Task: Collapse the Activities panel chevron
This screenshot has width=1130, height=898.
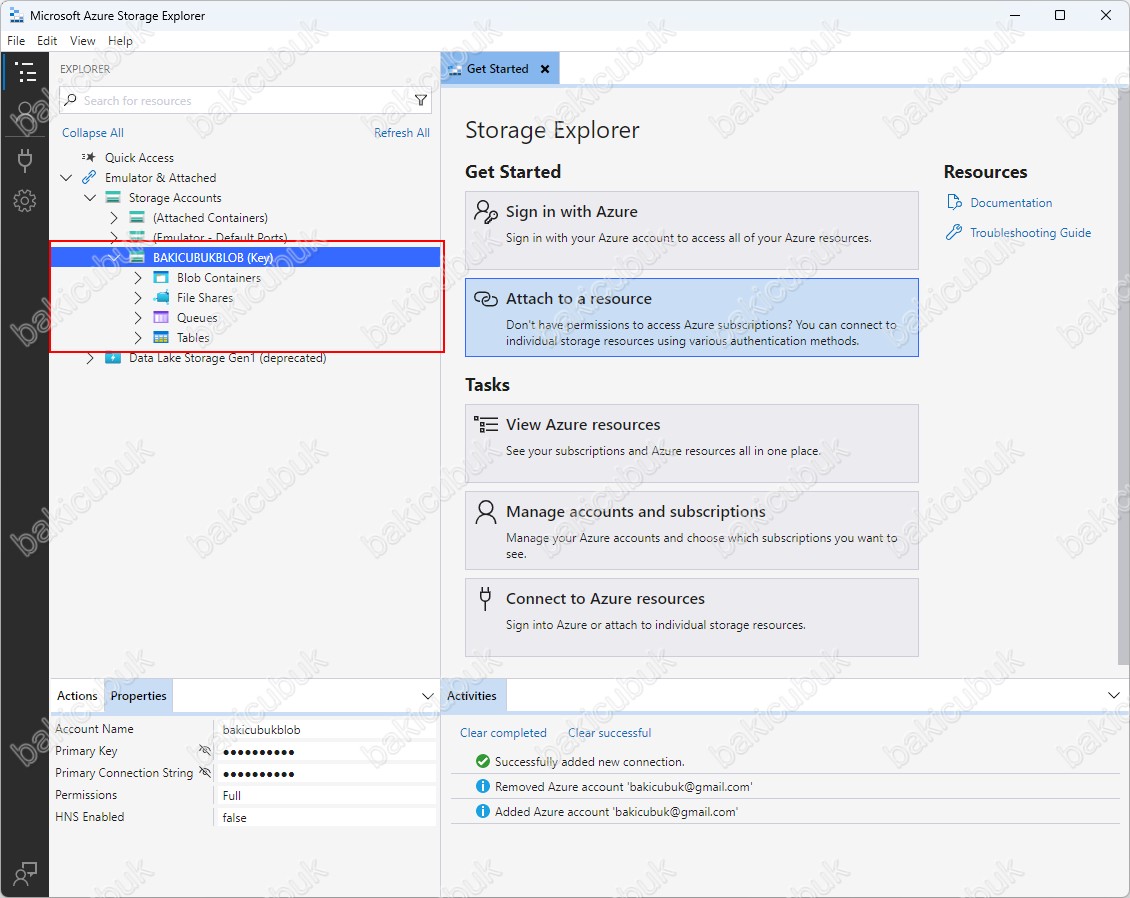Action: tap(1113, 695)
